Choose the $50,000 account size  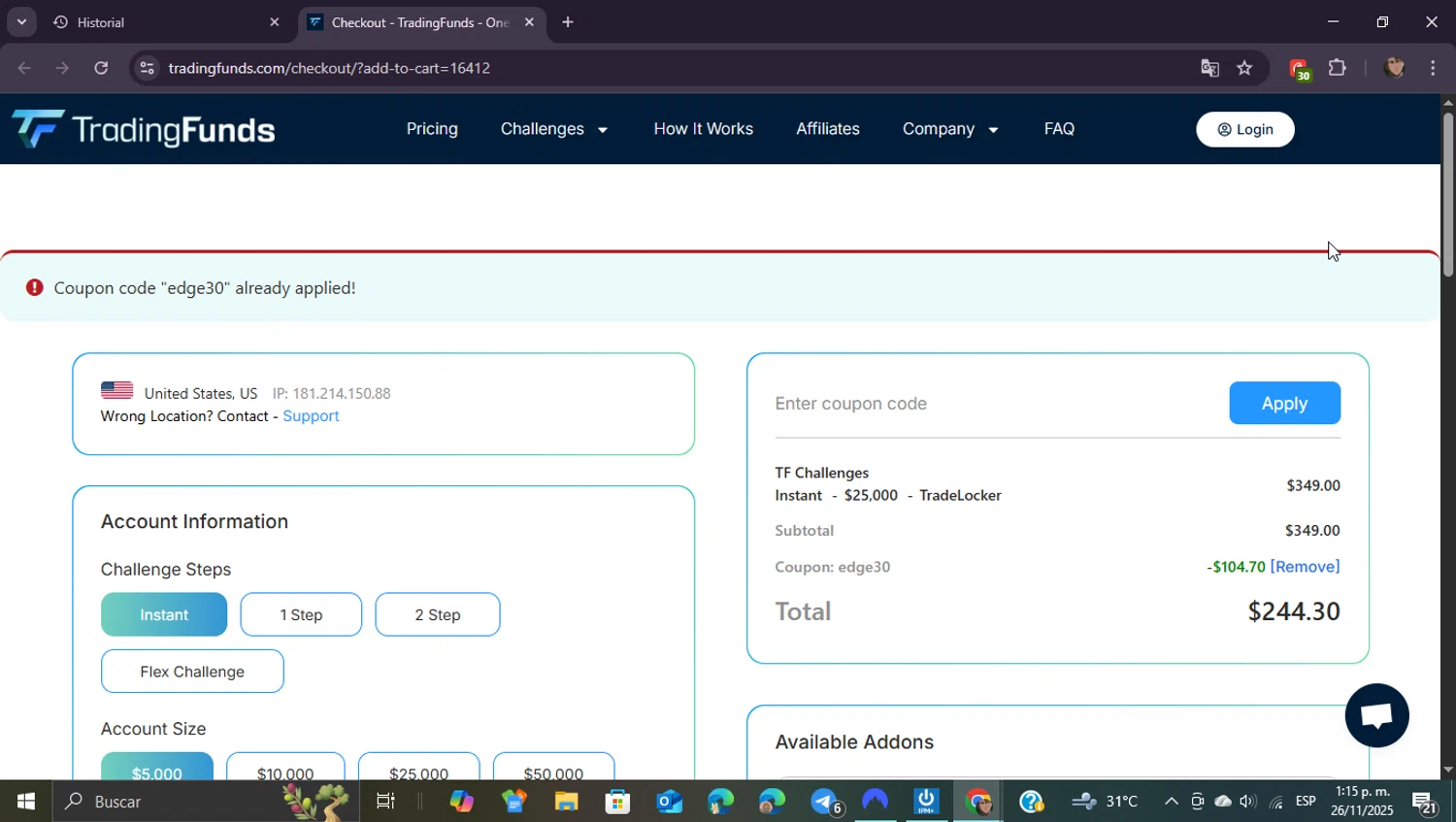pos(553,767)
